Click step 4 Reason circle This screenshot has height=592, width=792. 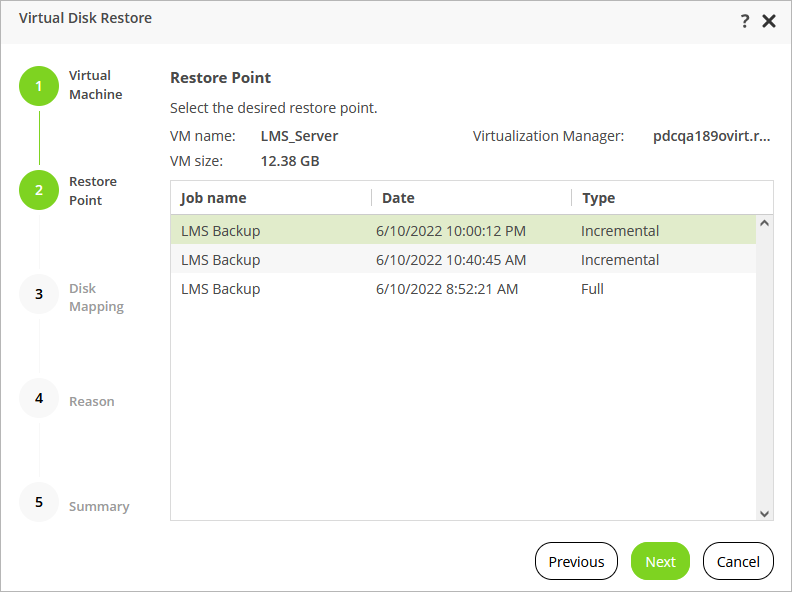point(39,398)
